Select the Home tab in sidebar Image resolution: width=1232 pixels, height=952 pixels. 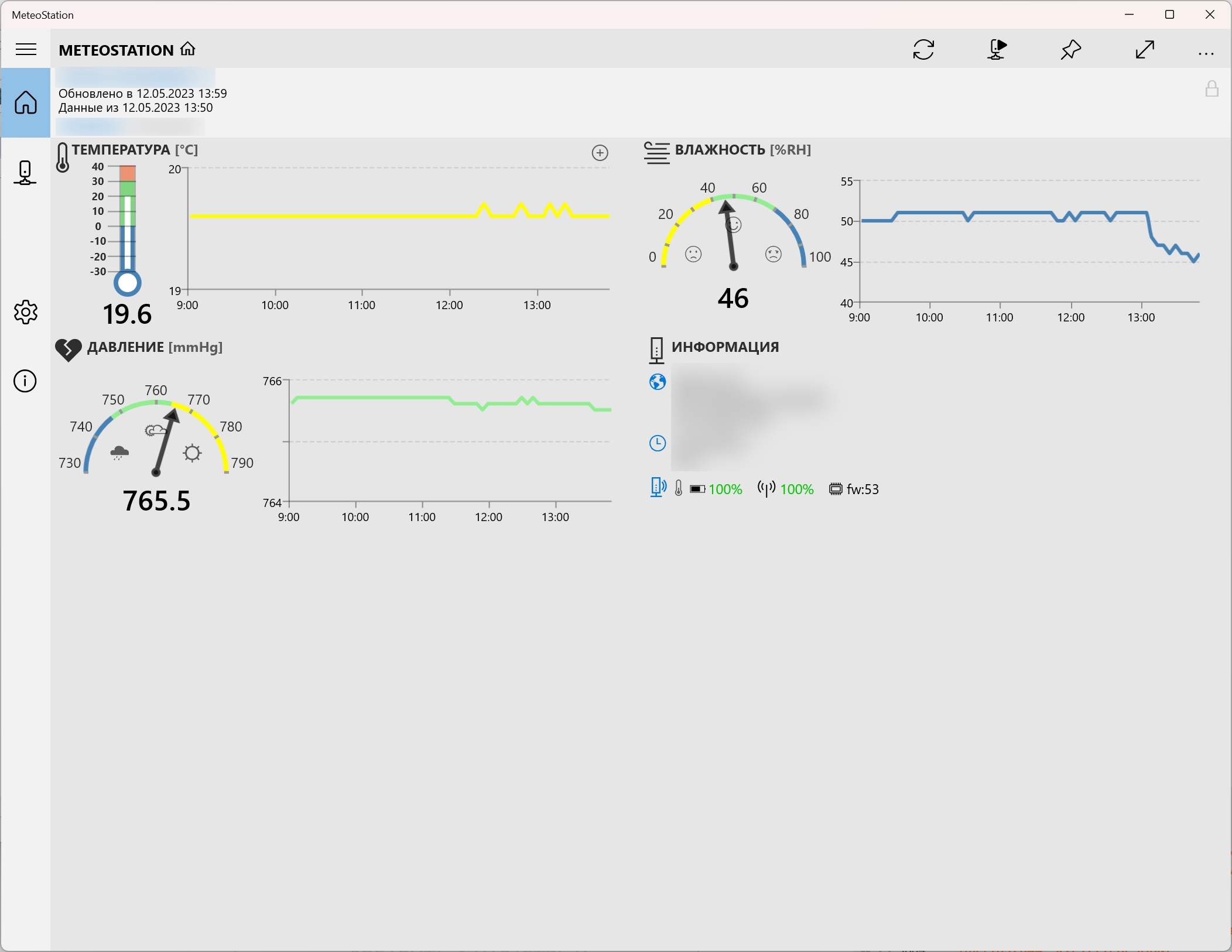[x=26, y=102]
